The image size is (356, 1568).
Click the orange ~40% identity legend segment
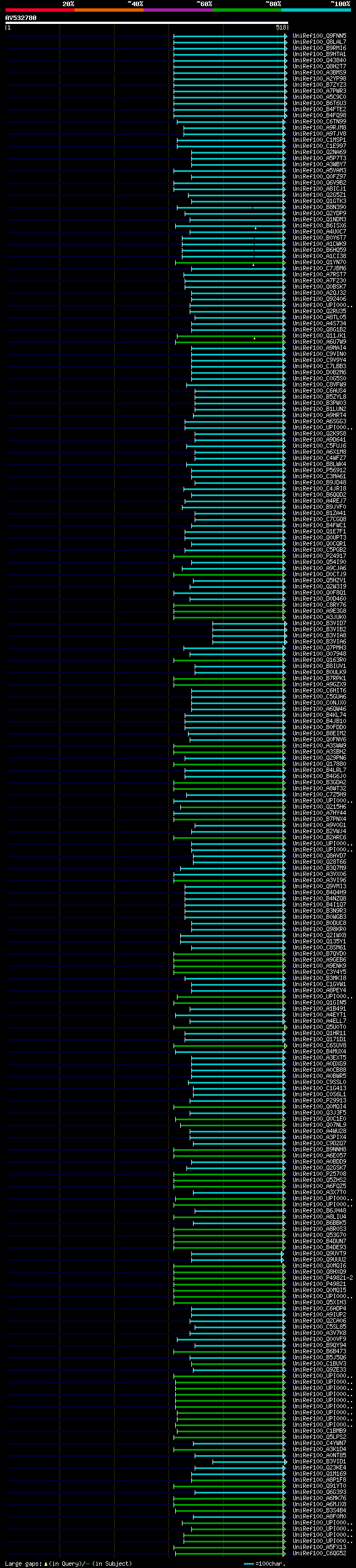(109, 10)
